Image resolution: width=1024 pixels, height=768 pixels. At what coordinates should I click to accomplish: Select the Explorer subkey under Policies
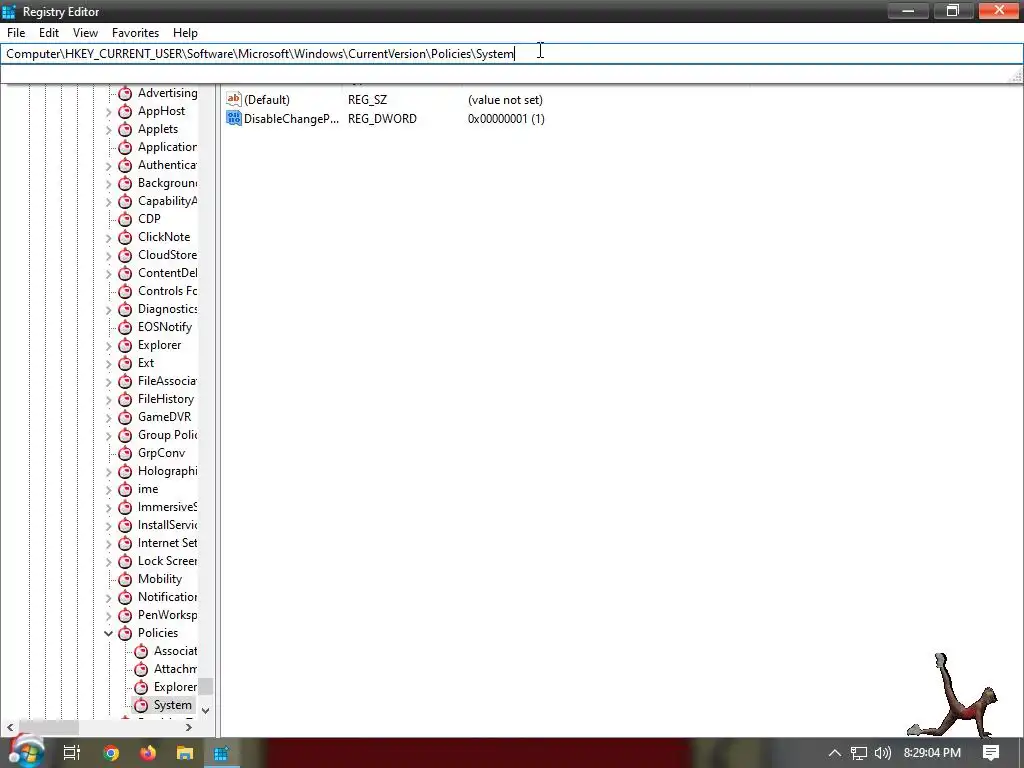(x=175, y=687)
